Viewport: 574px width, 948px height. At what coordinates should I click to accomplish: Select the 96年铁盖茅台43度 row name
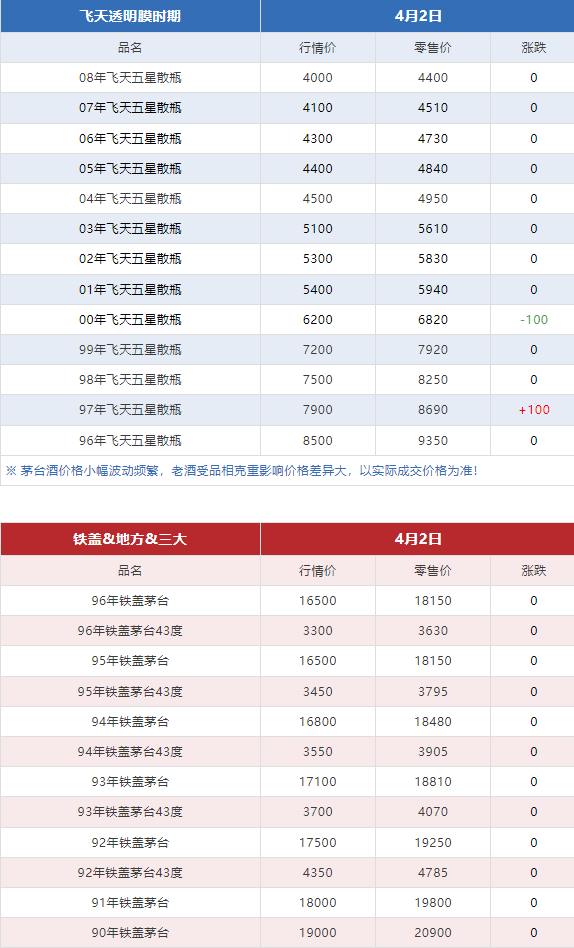130,631
